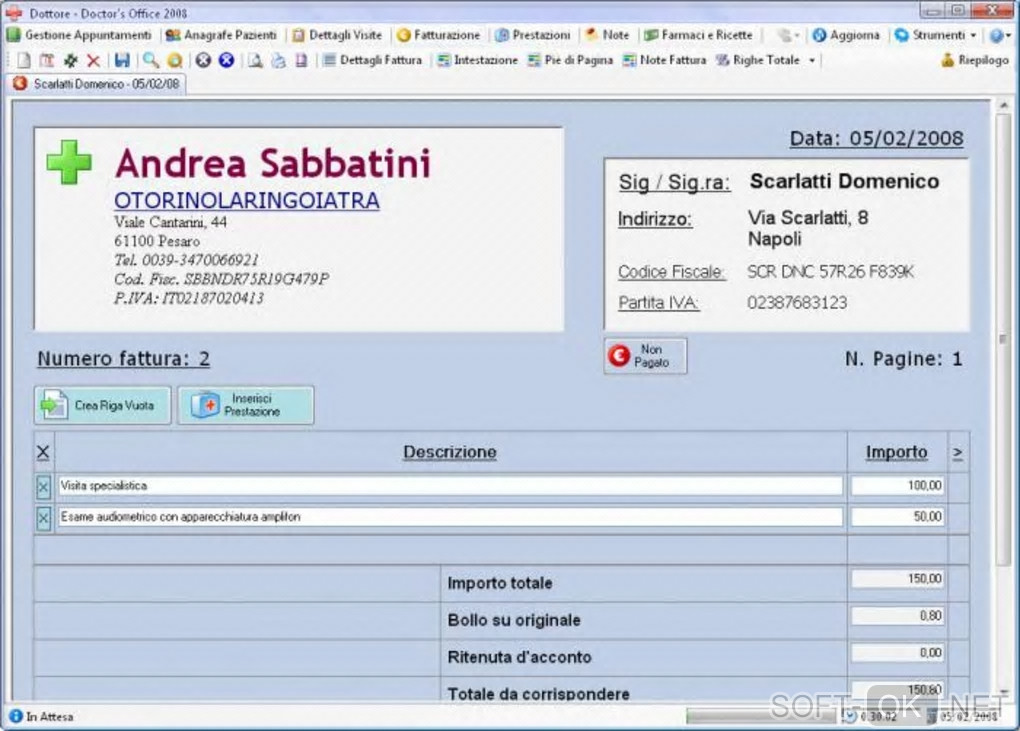Save with the floppy disk icon
This screenshot has width=1020, height=731.
pos(122,60)
